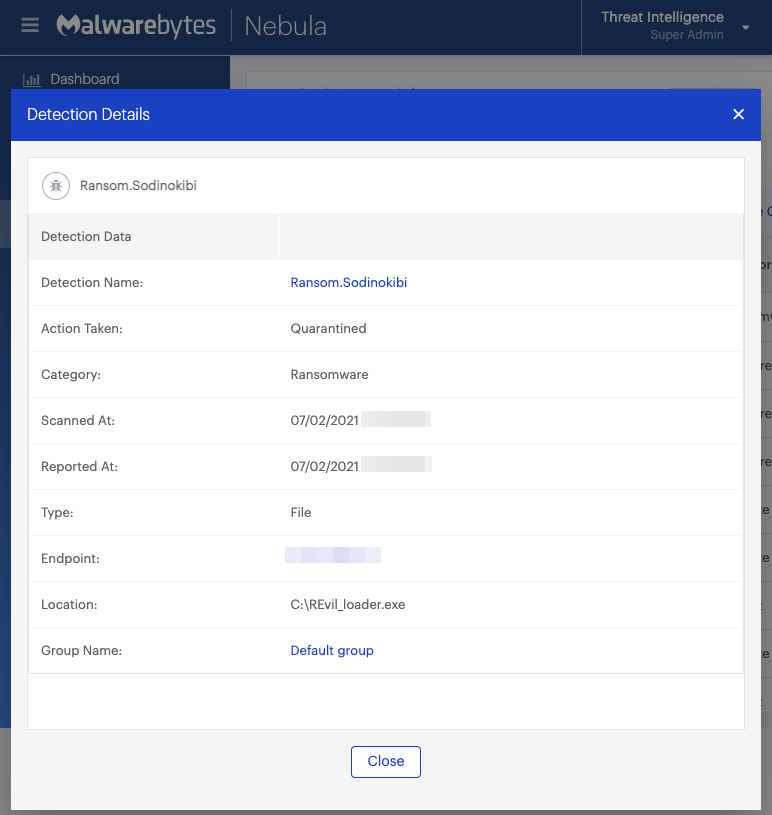
Task: Click the Close button
Action: click(x=386, y=761)
